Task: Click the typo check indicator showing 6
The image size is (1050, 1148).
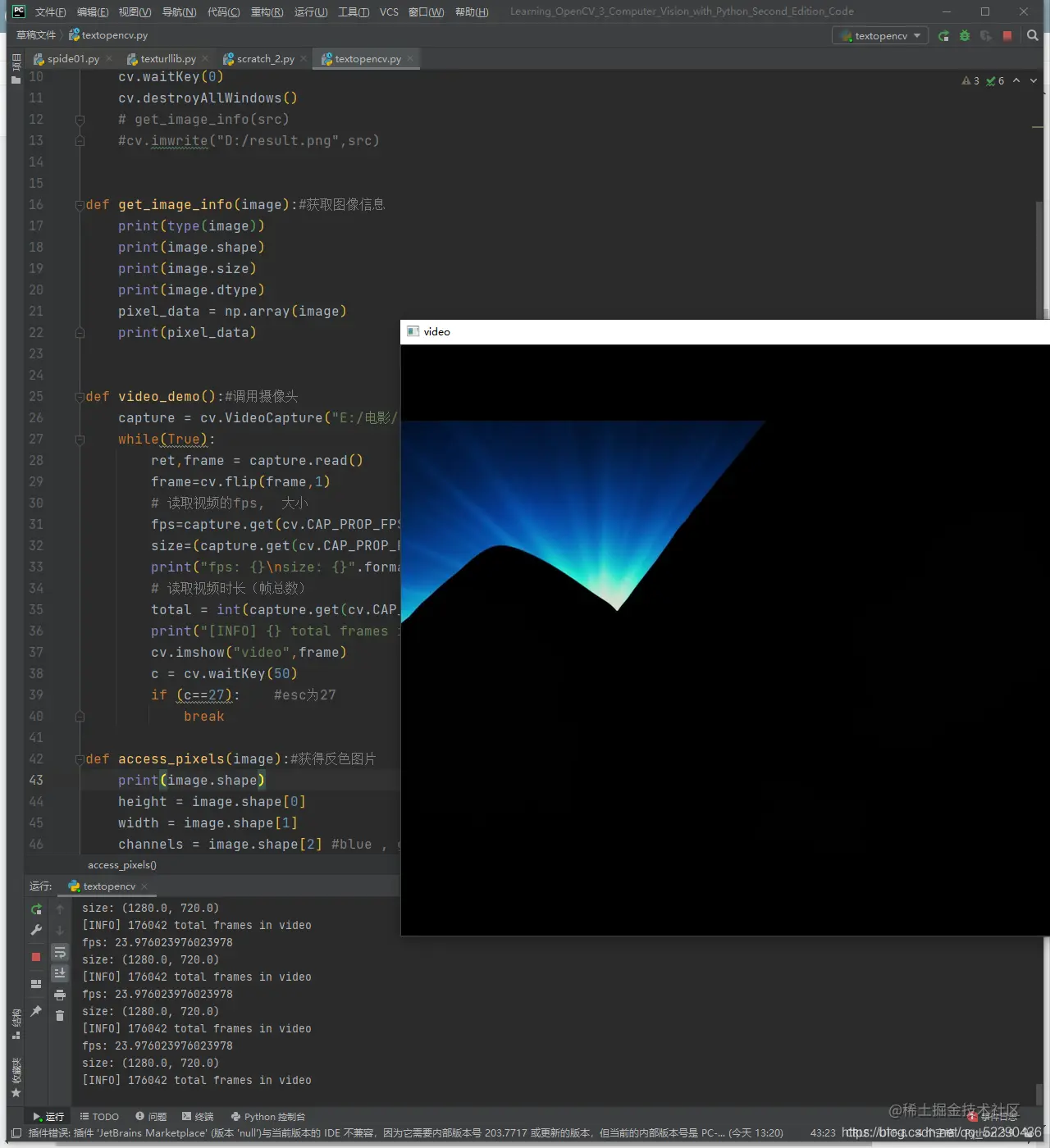Action: (995, 80)
